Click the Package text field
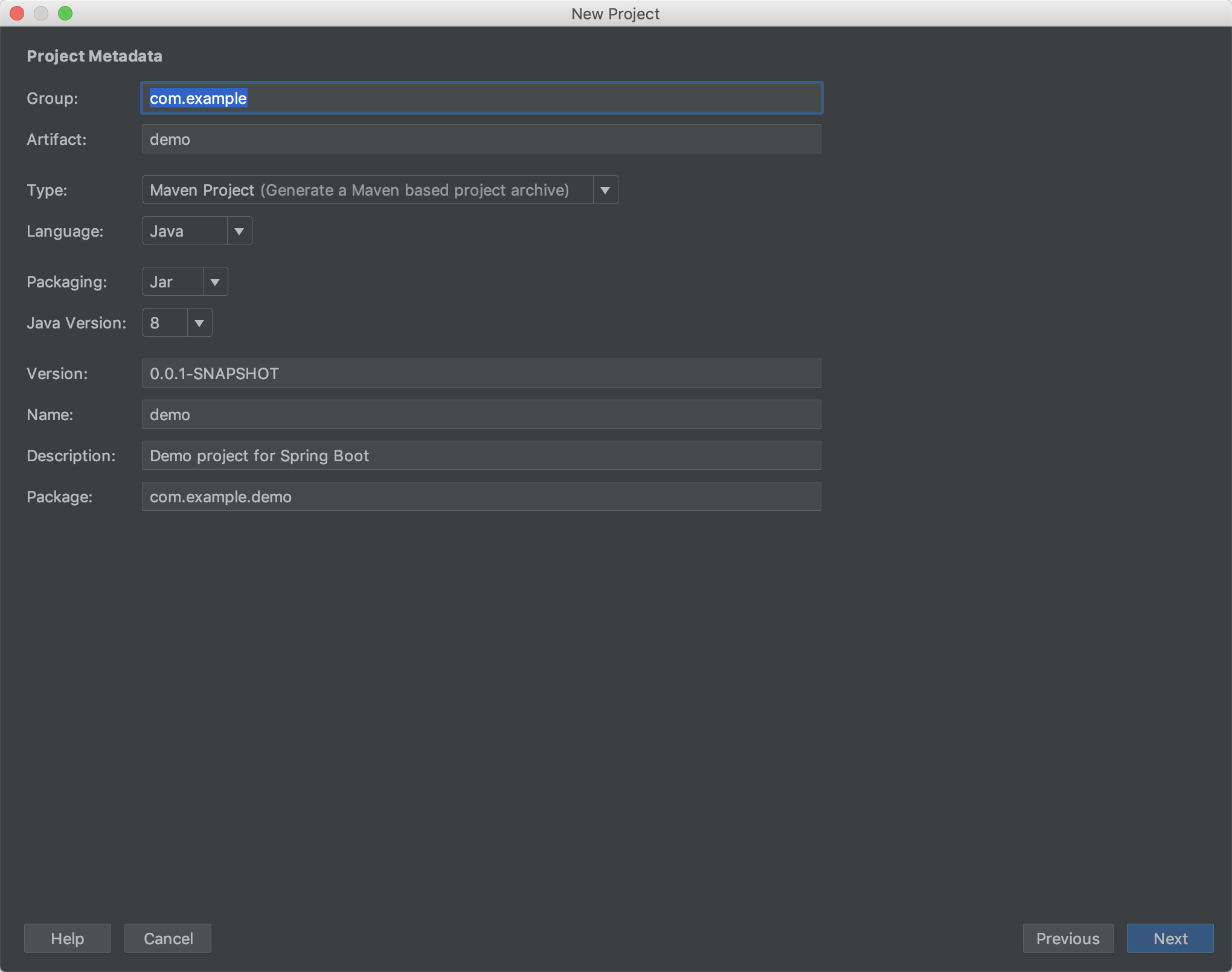The image size is (1232, 972). click(x=481, y=497)
